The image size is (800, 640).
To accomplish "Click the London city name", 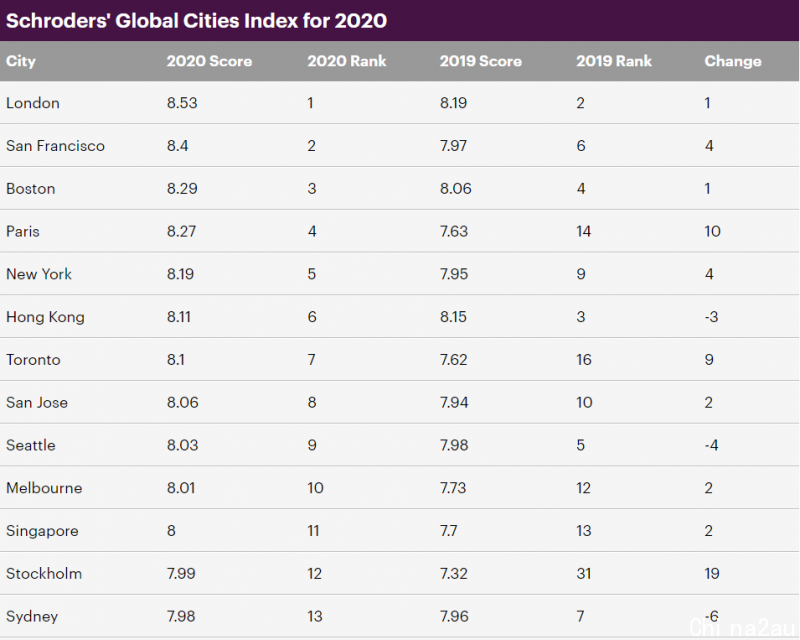I will click(33, 103).
